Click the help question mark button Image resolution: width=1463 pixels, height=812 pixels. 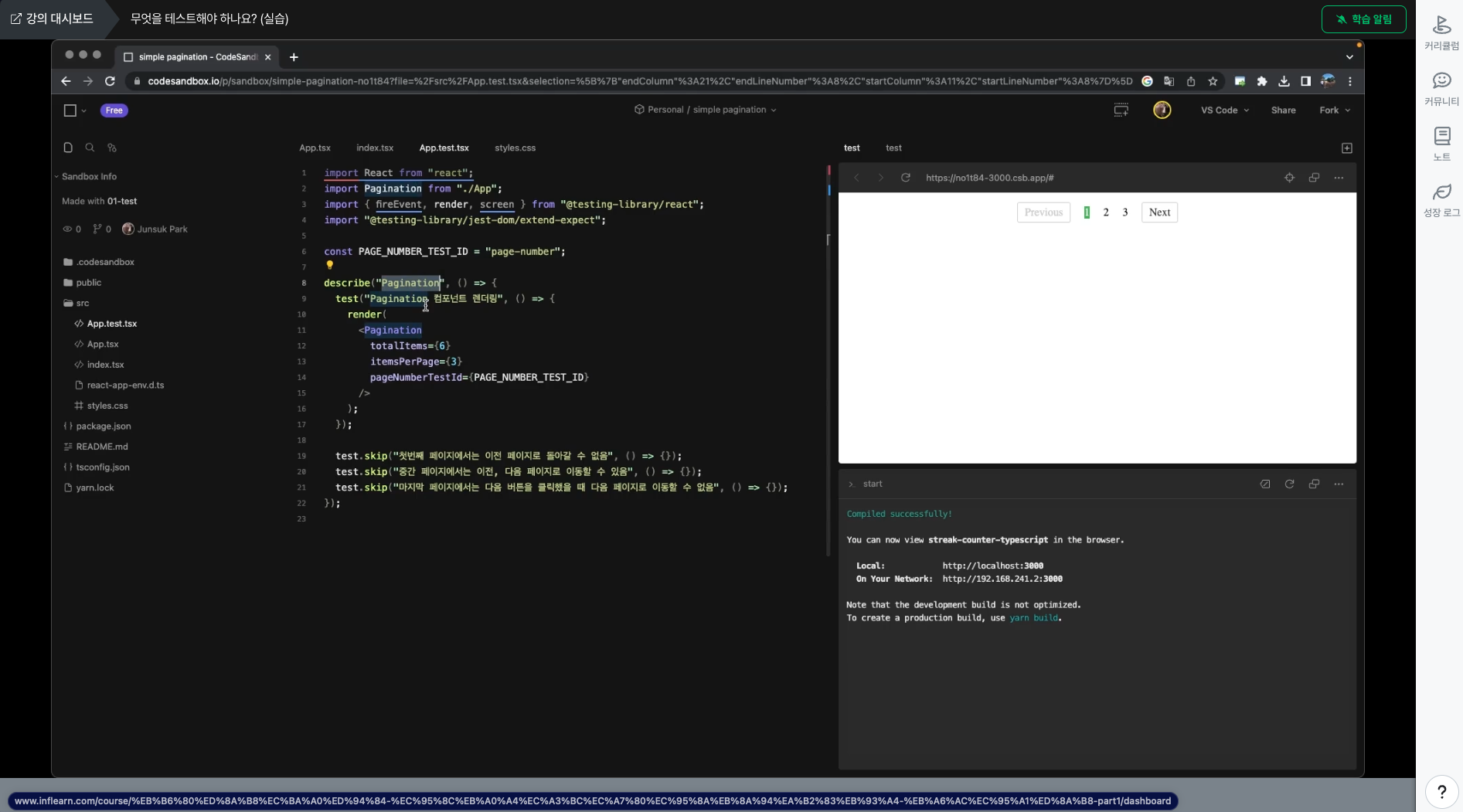[x=1441, y=791]
